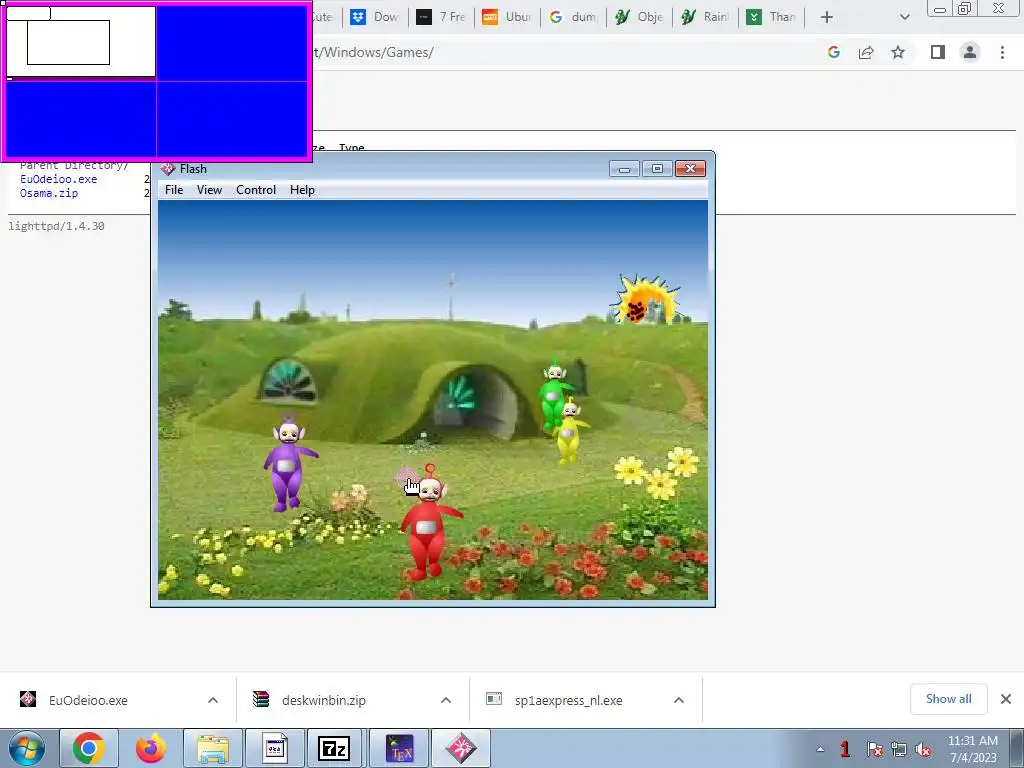
Task: Open the Osama.zip link in directory listing
Action: (49, 193)
